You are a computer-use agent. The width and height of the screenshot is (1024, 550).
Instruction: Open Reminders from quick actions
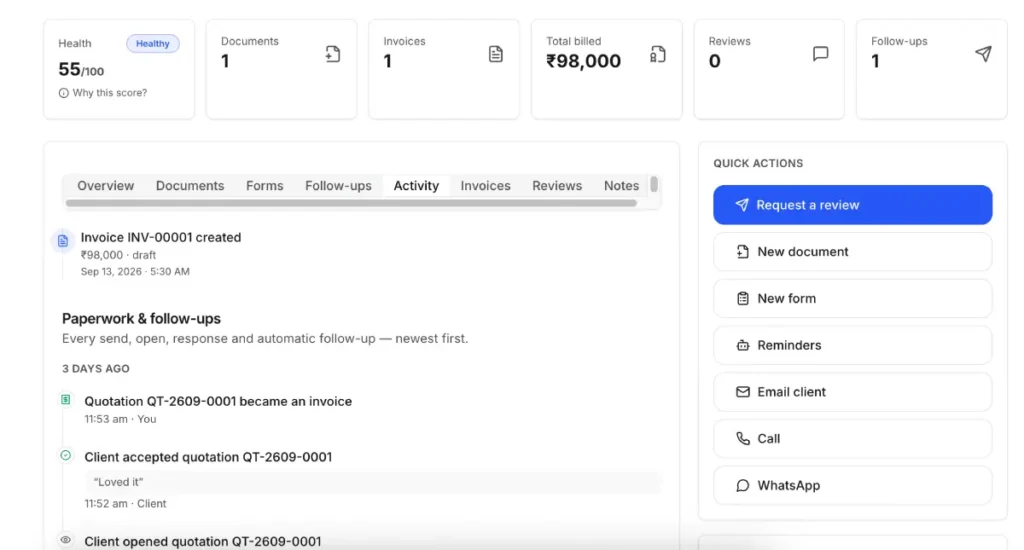pos(852,345)
